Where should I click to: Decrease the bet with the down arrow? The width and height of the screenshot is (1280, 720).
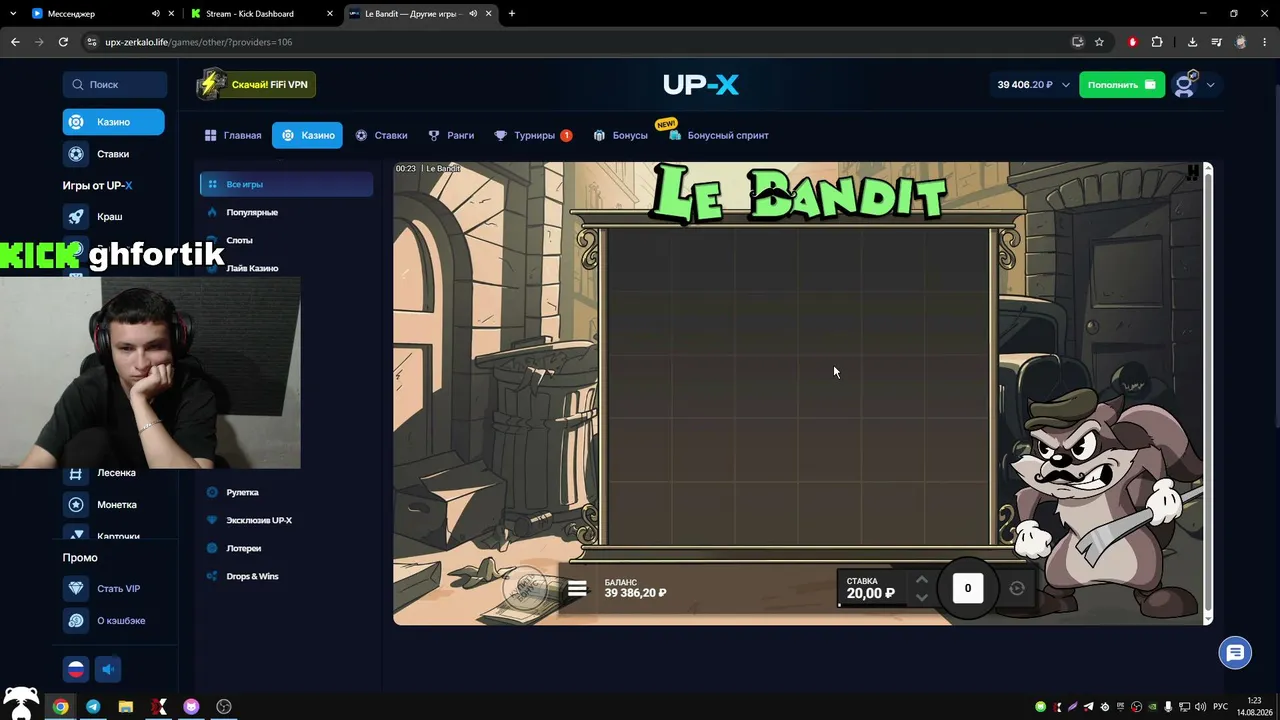[x=922, y=597]
